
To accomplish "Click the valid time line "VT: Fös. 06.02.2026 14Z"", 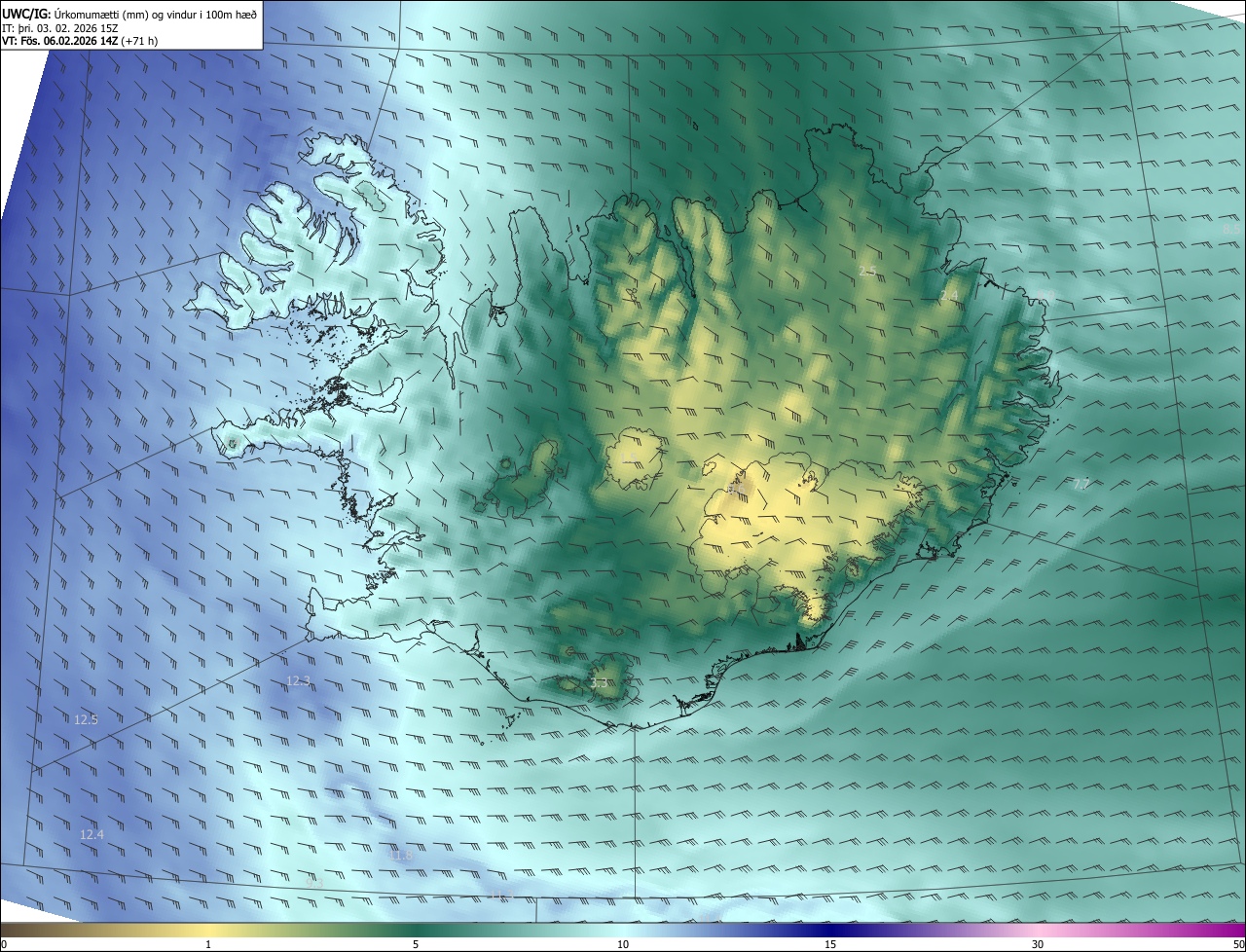I will coord(59,41).
